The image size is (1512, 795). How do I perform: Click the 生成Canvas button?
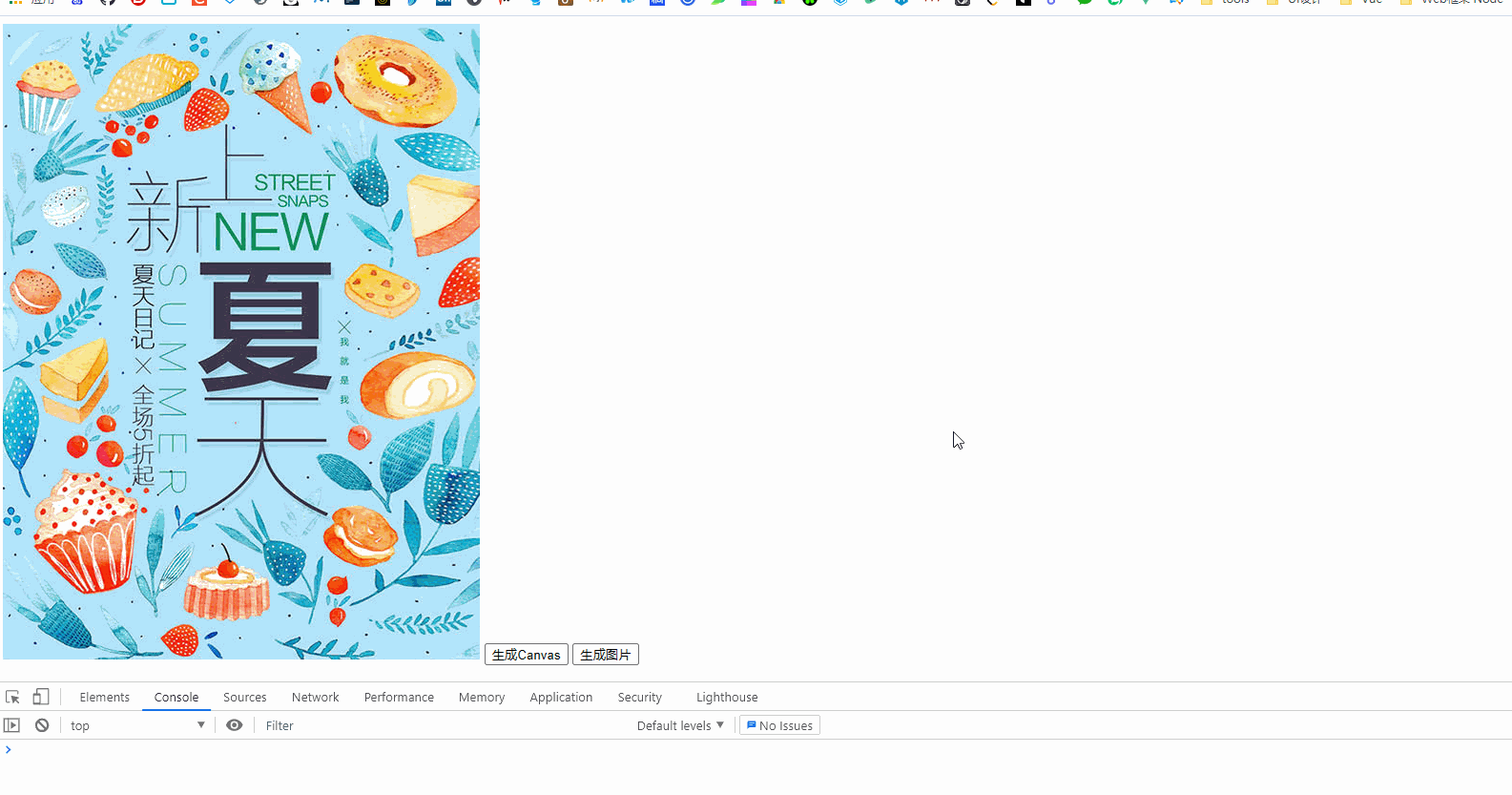pyautogui.click(x=527, y=655)
